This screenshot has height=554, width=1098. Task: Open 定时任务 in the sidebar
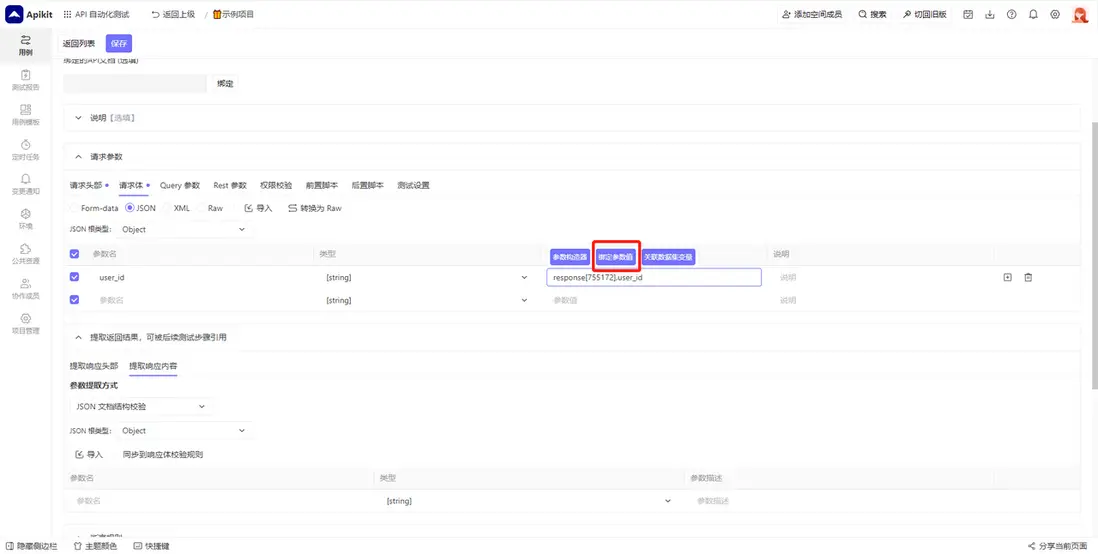pyautogui.click(x=25, y=150)
